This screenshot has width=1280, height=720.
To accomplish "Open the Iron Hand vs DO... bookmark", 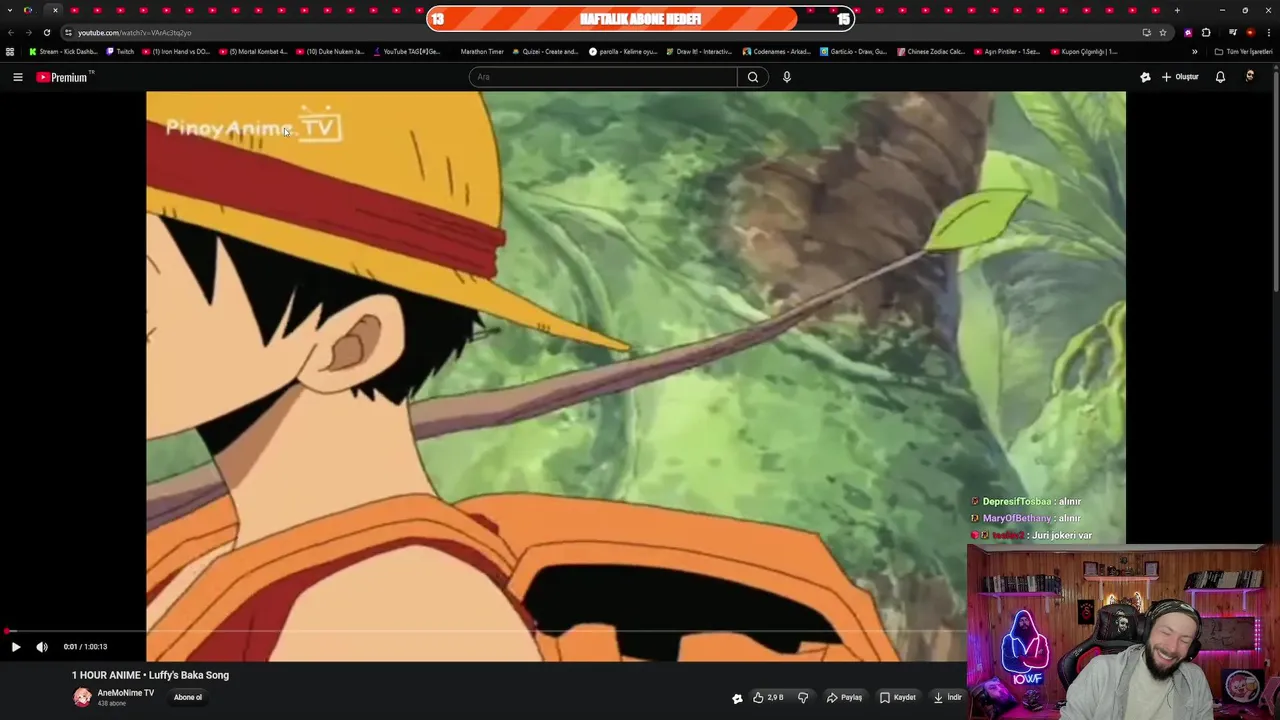I will tap(176, 51).
